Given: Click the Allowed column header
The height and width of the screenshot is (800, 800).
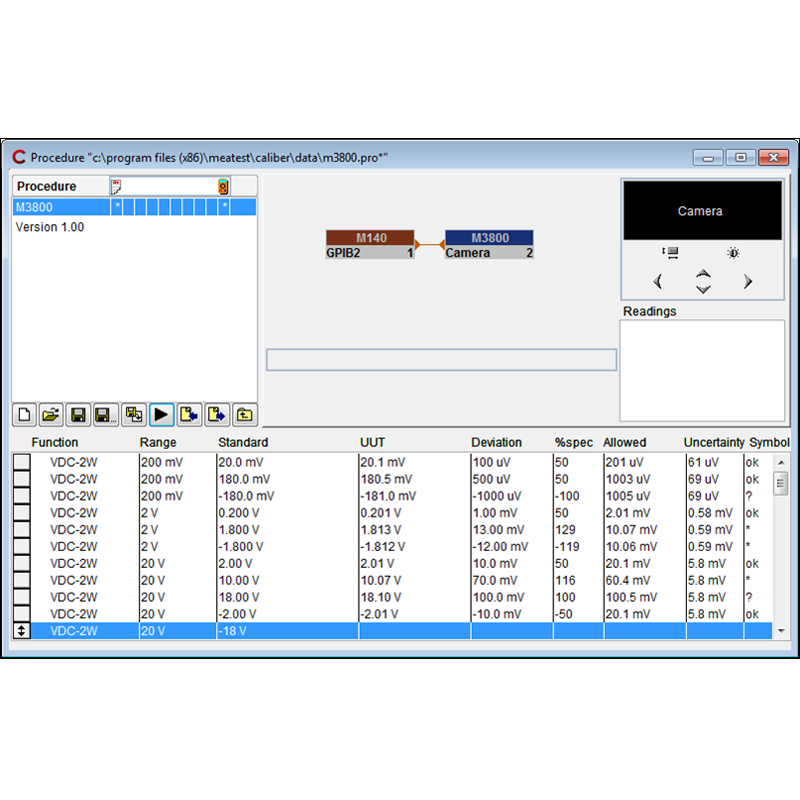Looking at the screenshot, I should (x=624, y=442).
